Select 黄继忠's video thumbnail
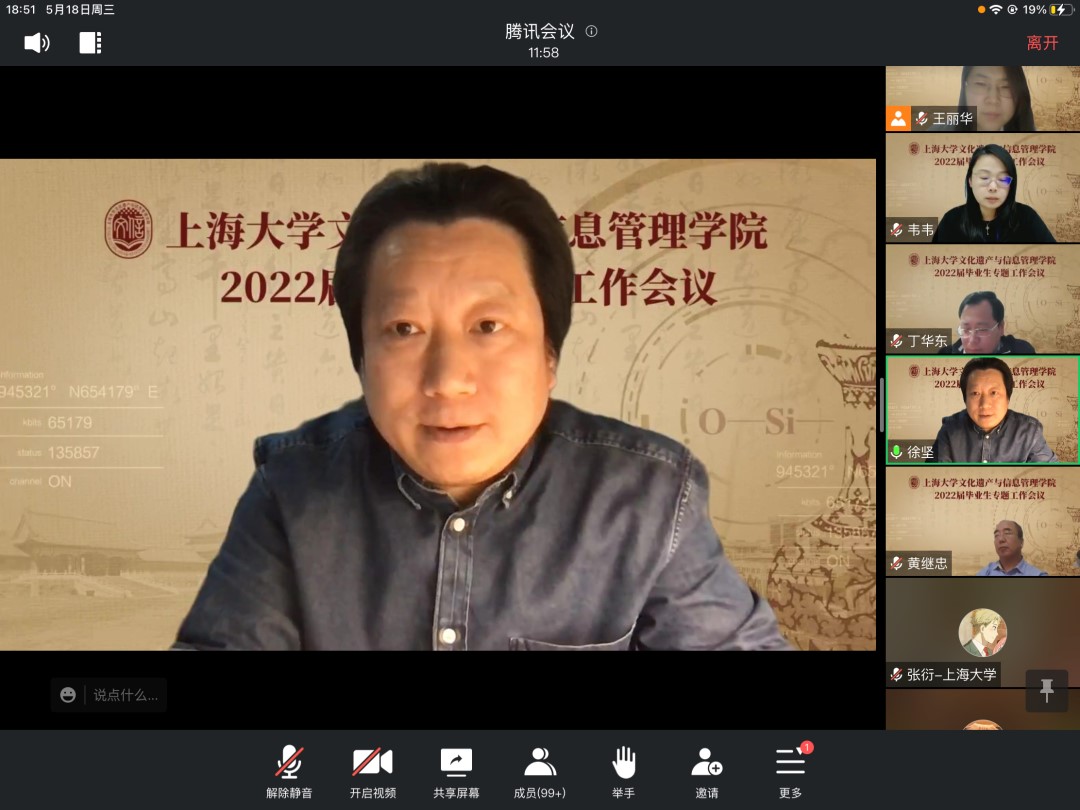The image size is (1080, 810). coord(982,521)
